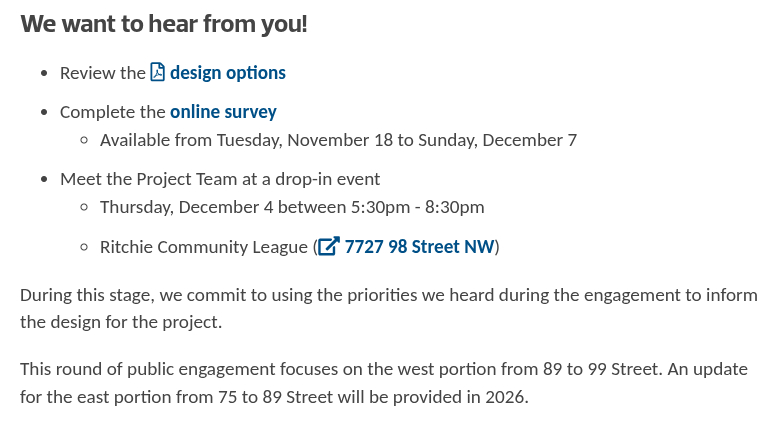779x422 pixels.
Task: Click the hollow bullet before "Thursday, December 4"
Action: 84,208
